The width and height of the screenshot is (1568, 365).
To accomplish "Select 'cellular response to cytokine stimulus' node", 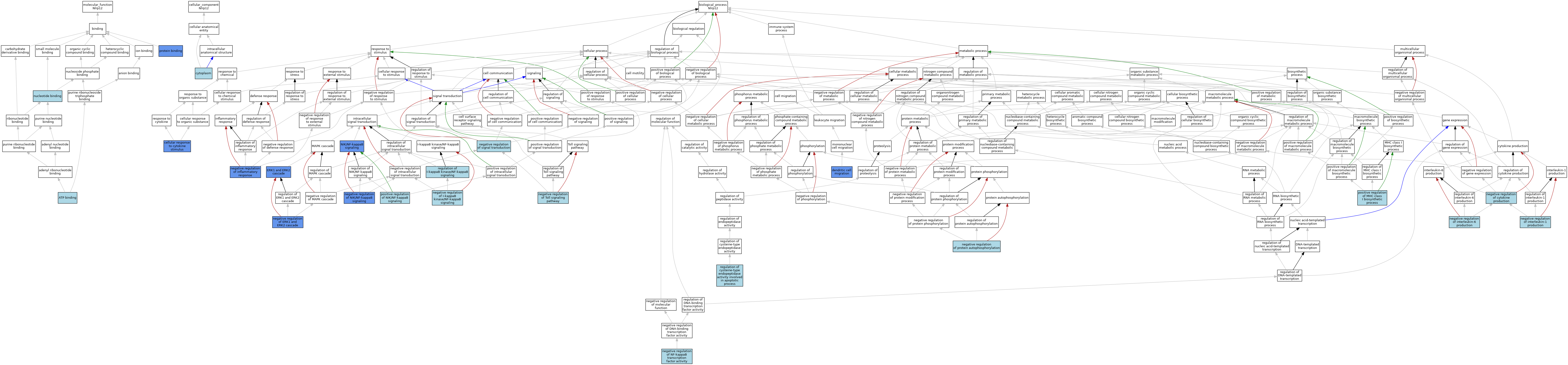I will (177, 146).
